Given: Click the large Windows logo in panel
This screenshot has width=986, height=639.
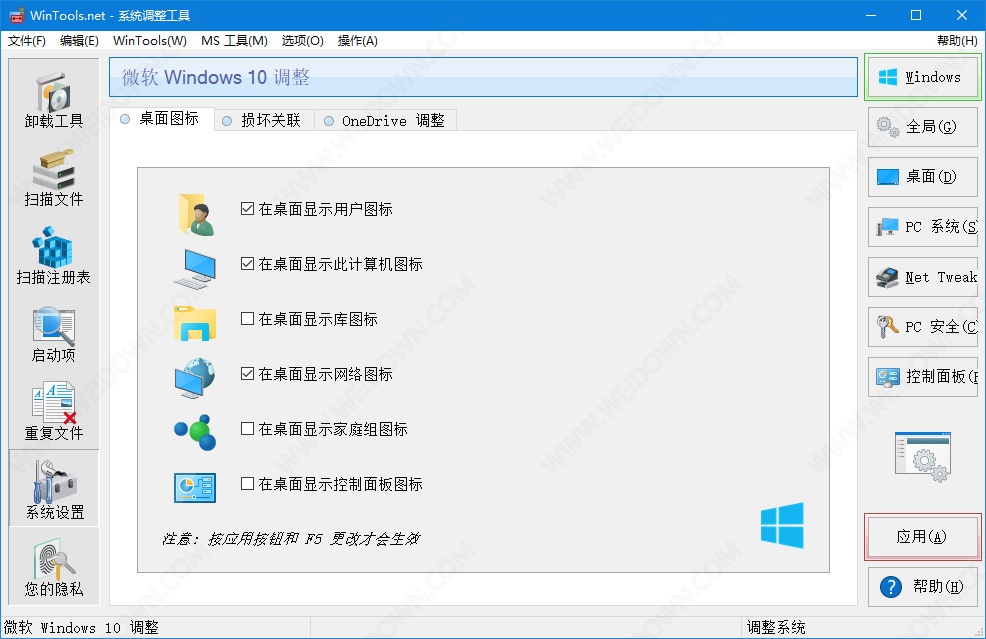Looking at the screenshot, I should (782, 525).
